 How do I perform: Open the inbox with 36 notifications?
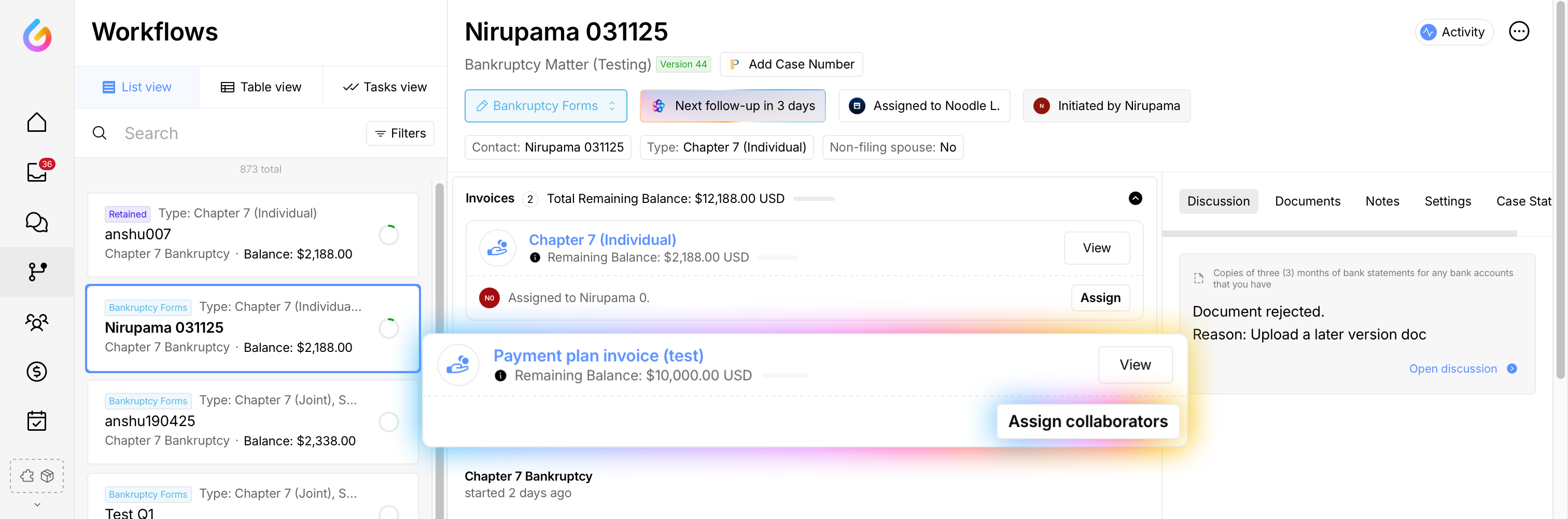click(36, 172)
